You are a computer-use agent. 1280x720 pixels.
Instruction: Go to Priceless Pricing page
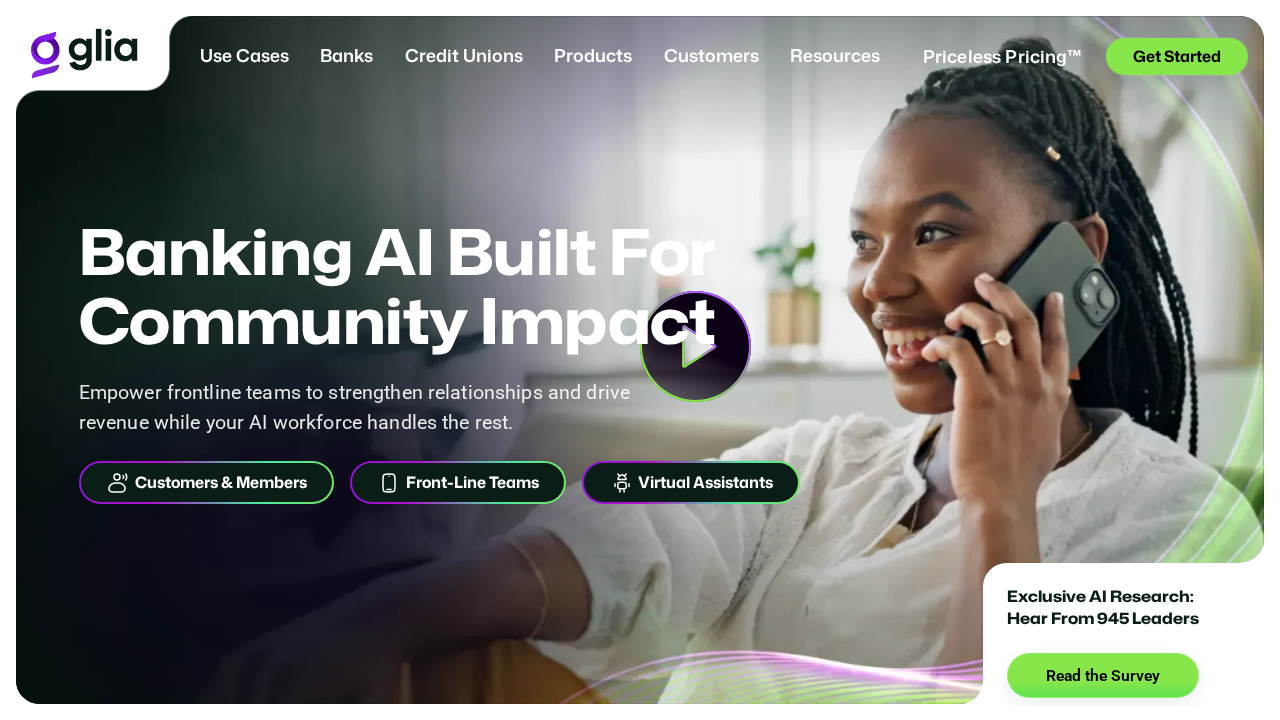point(1002,57)
